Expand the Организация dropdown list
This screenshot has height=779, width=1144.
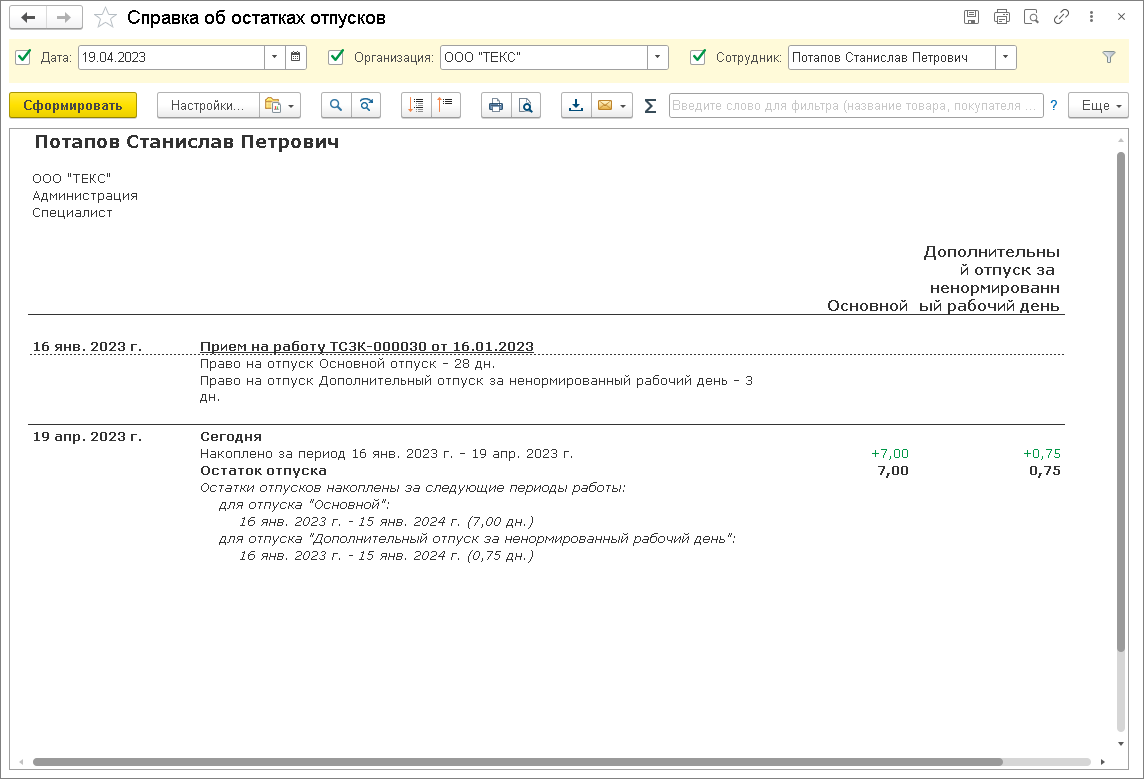click(x=657, y=57)
